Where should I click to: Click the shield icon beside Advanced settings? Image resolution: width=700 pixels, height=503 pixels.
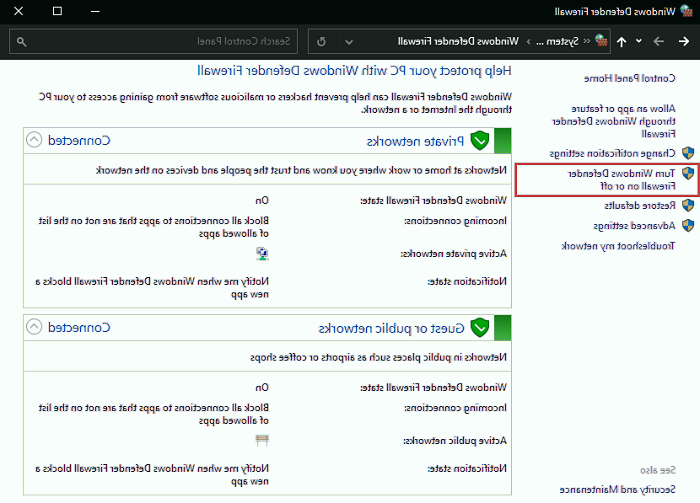(688, 225)
